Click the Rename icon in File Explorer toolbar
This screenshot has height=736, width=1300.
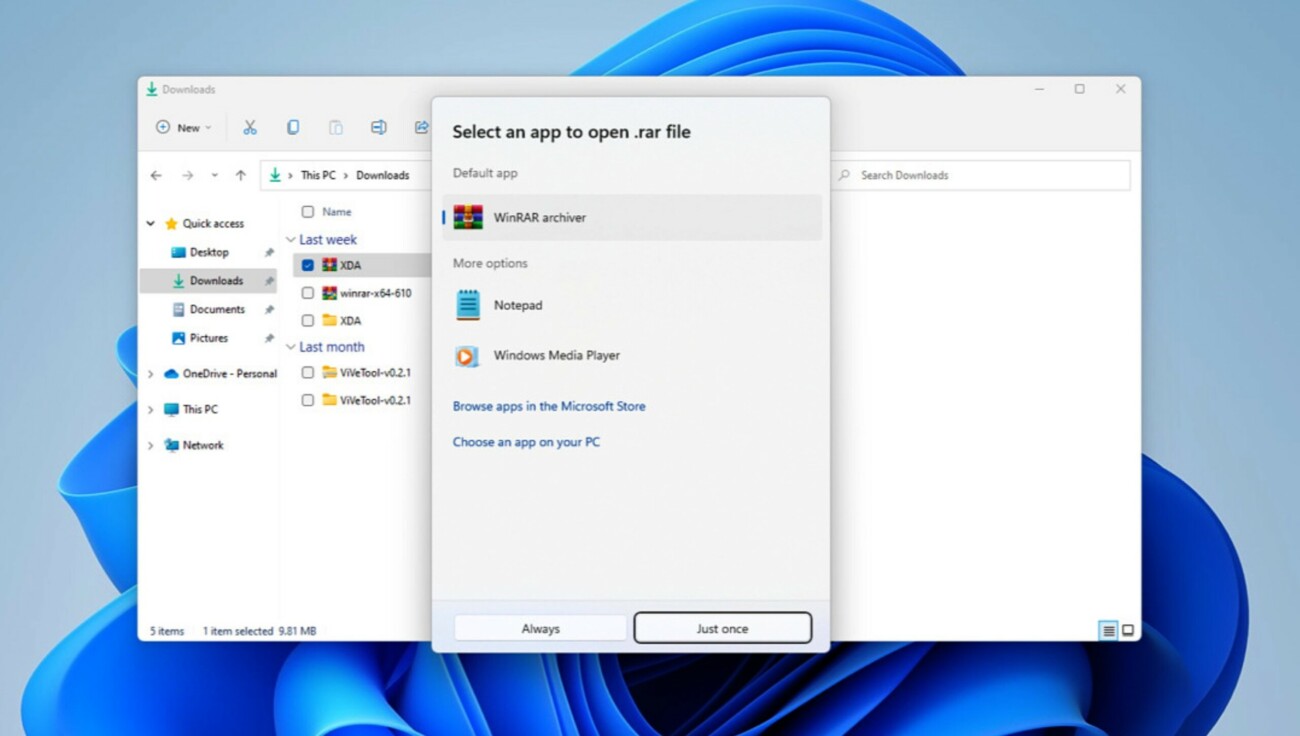[x=378, y=127]
